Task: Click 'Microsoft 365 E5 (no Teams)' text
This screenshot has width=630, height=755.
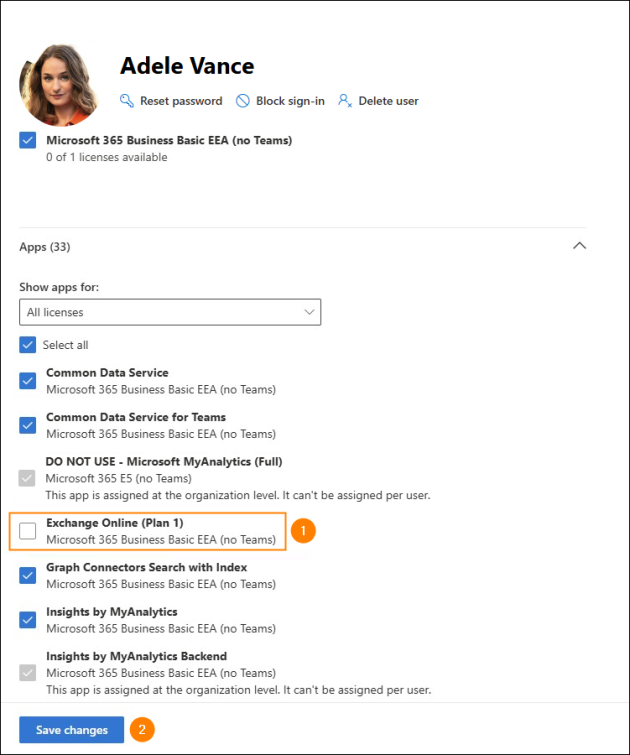Action: (x=118, y=478)
